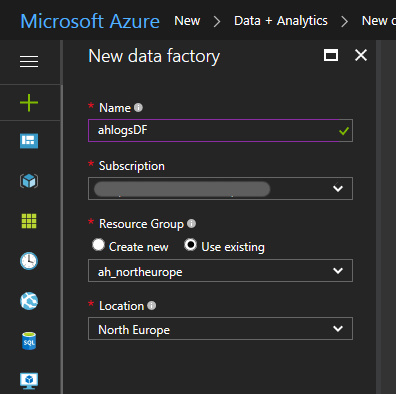Show info tooltip next to Resource Group
This screenshot has height=394, width=396.
coord(191,223)
